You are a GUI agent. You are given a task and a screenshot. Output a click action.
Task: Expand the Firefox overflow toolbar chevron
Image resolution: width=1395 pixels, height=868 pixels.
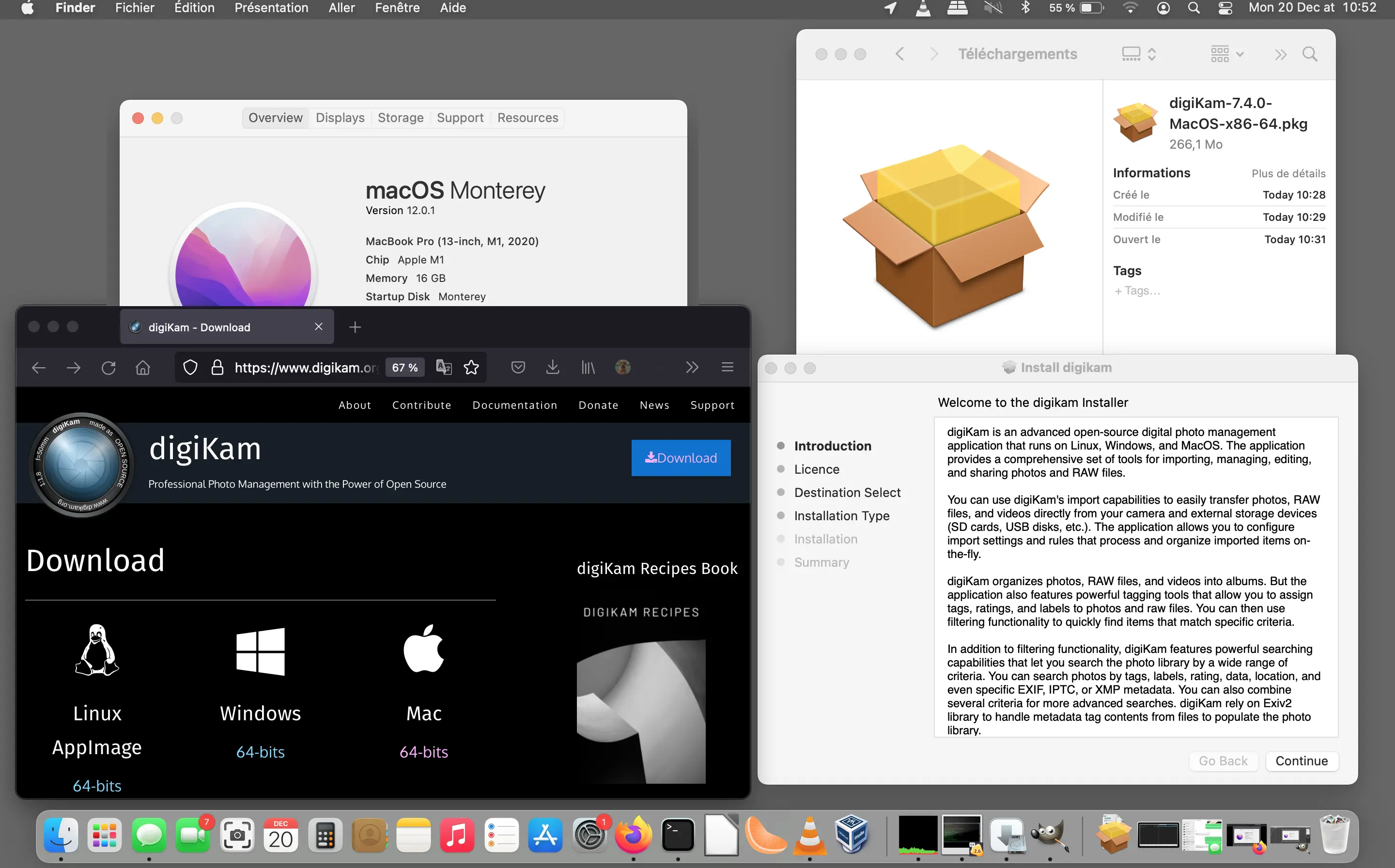[692, 367]
